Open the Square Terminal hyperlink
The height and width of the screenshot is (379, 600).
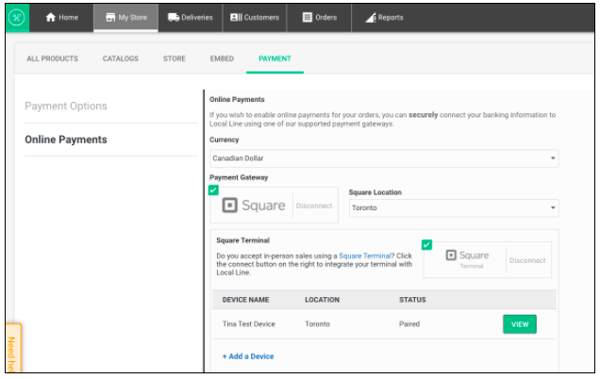click(365, 256)
